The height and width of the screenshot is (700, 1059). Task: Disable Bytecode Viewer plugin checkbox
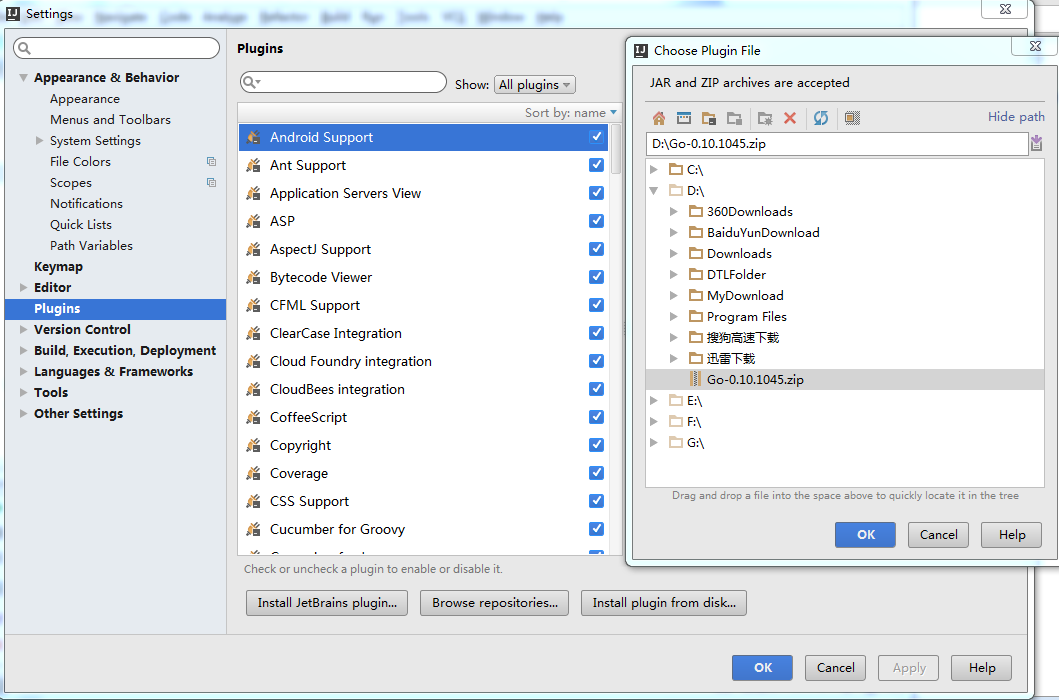(x=596, y=277)
